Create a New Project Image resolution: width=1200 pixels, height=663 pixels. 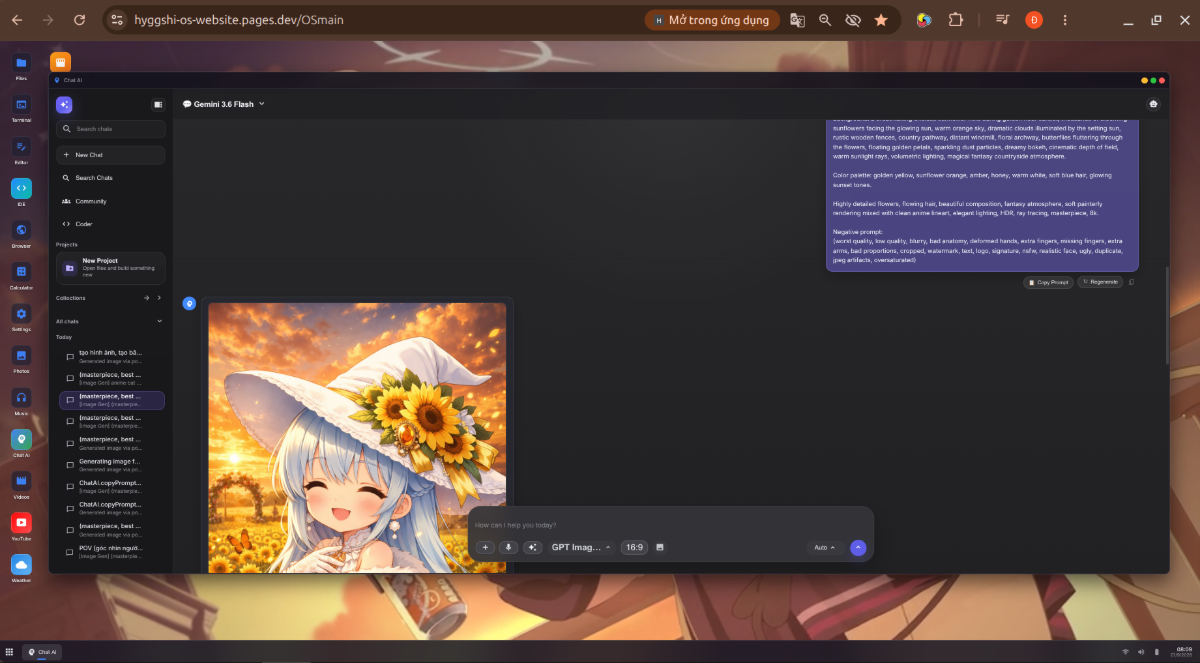point(111,268)
